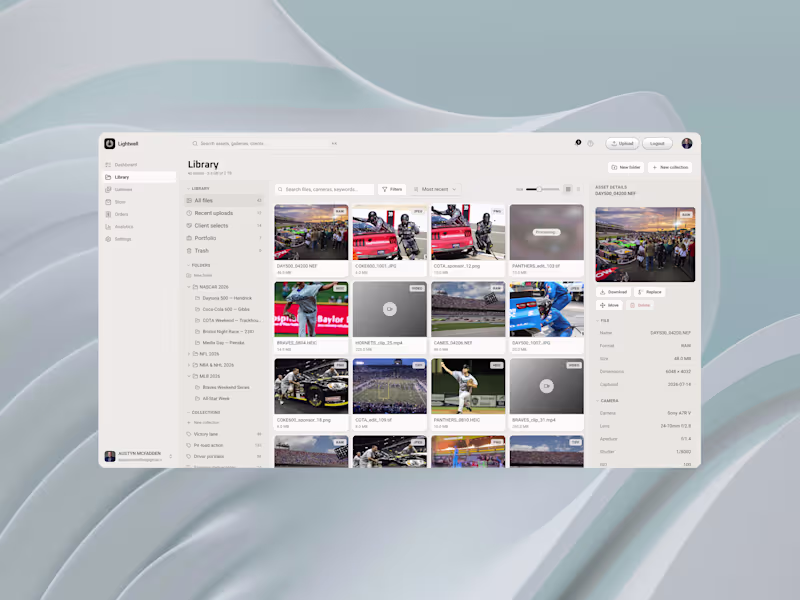Click the Replace button
This screenshot has height=600, width=800.
(649, 292)
